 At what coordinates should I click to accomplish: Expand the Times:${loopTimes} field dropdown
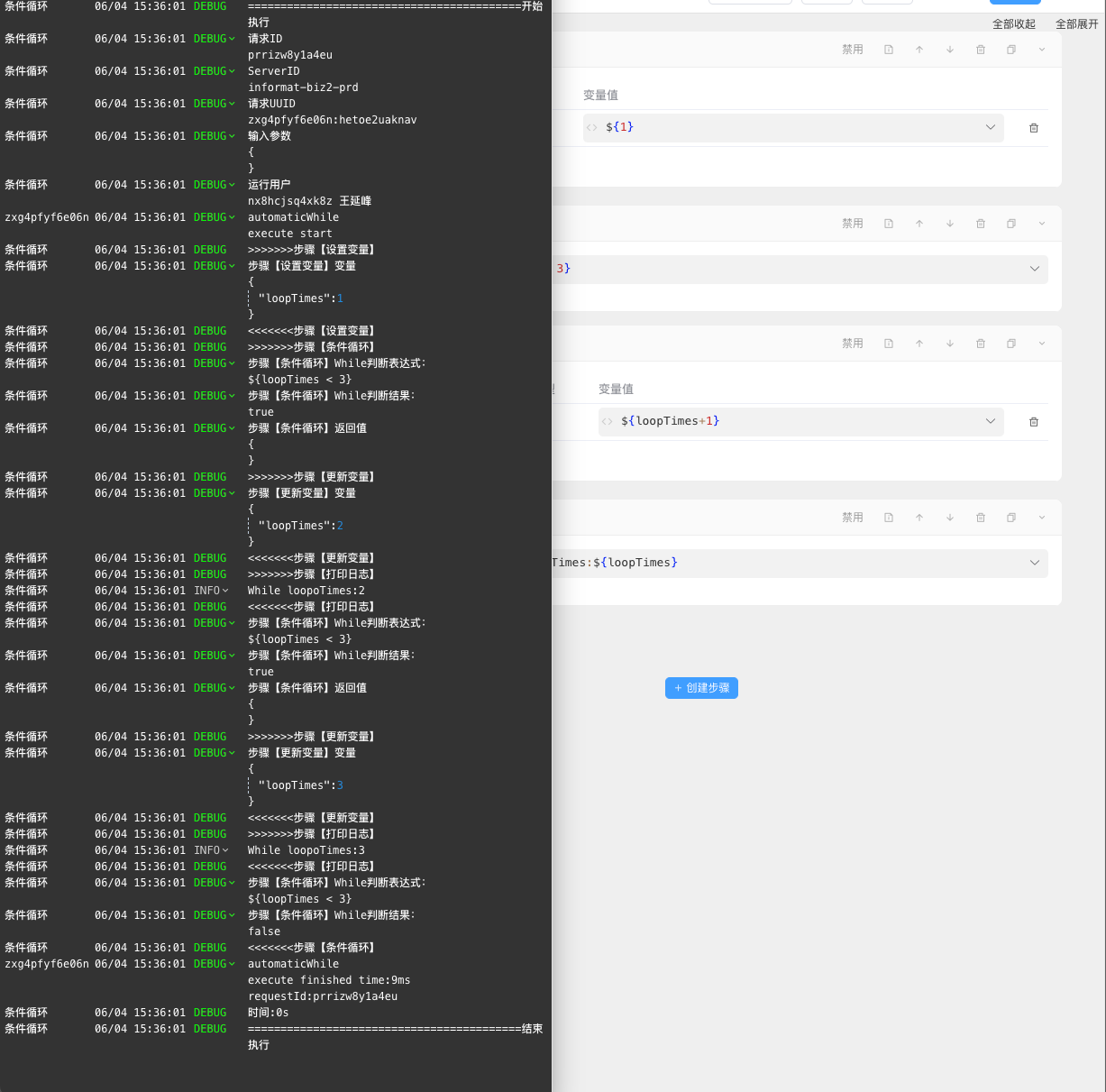pos(1035,563)
